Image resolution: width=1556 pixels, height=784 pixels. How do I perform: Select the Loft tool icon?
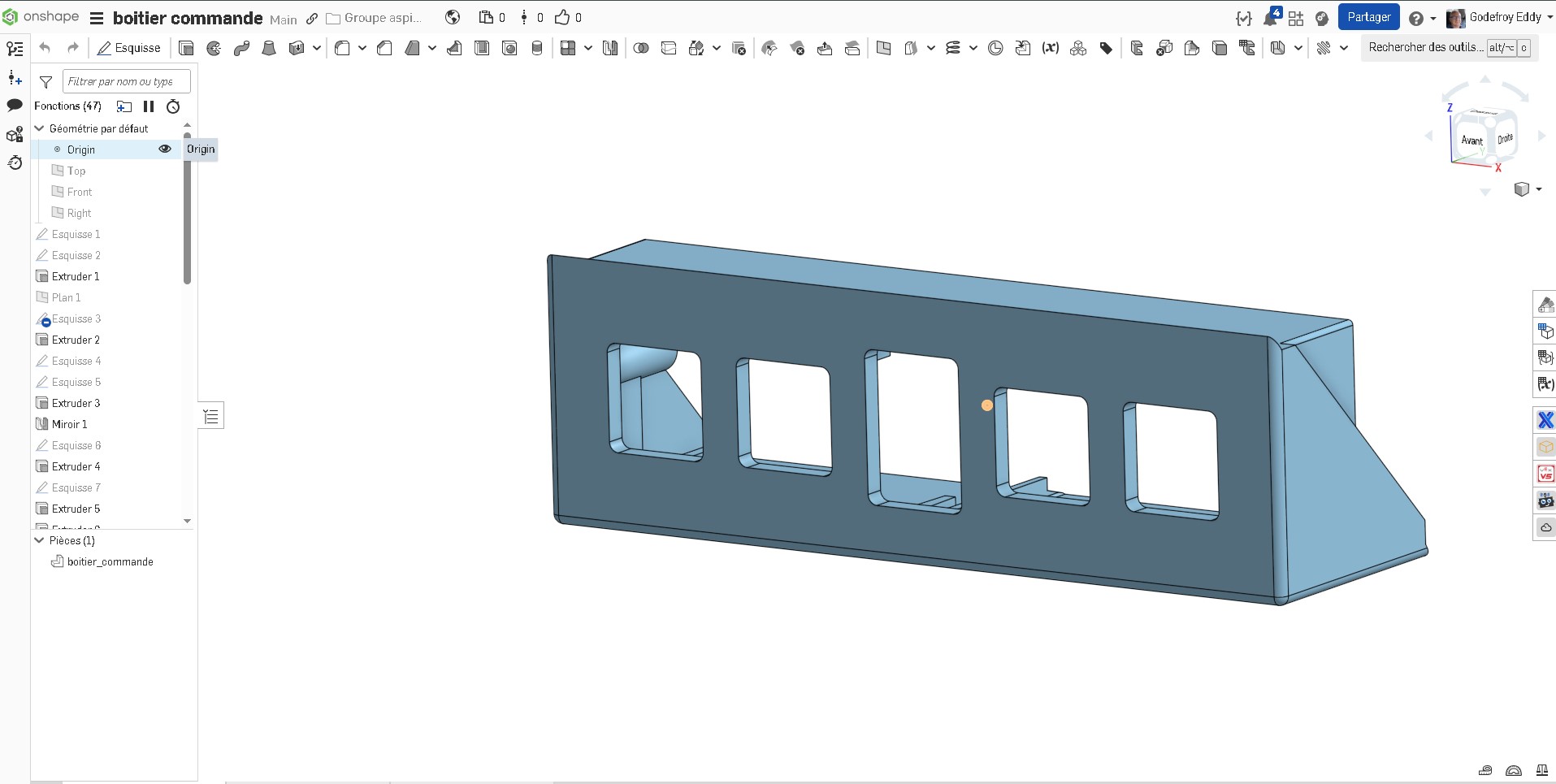coord(269,48)
